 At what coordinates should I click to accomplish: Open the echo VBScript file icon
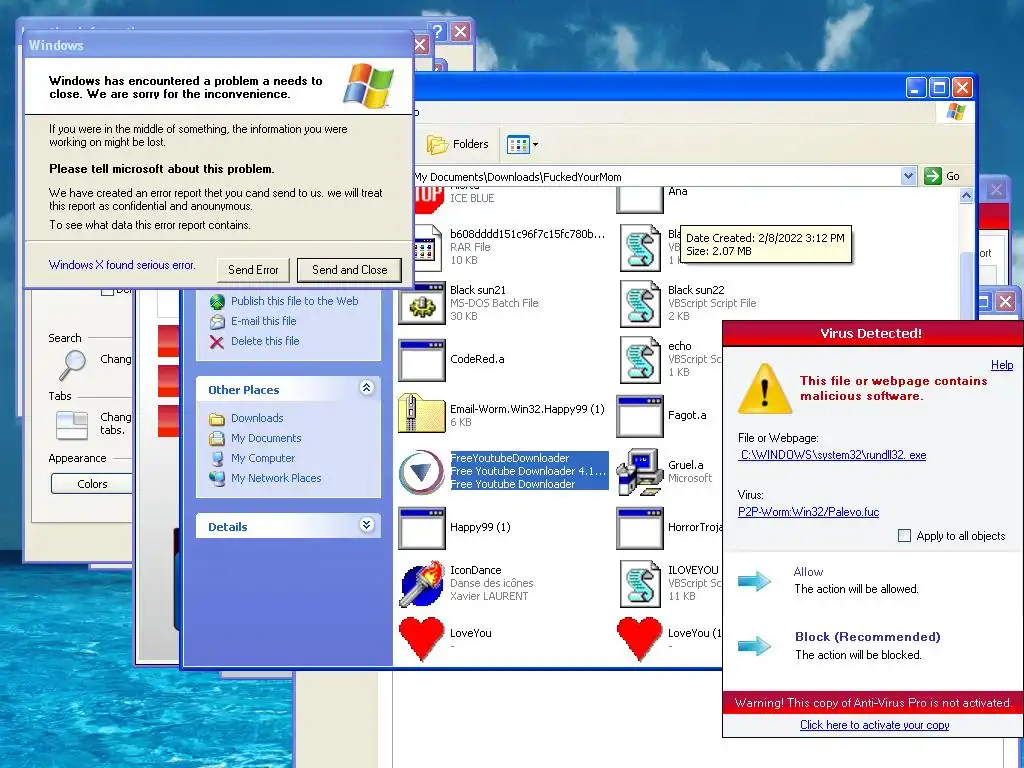640,359
